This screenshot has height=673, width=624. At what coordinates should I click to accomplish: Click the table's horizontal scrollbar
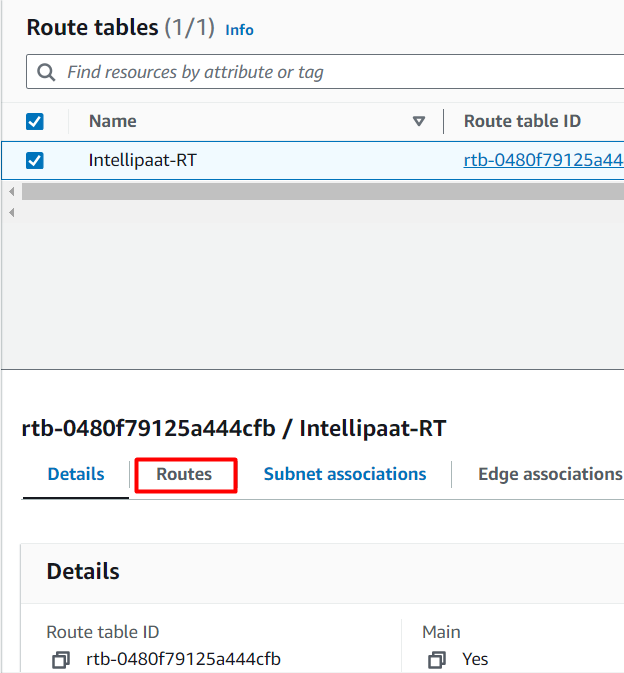(322, 191)
